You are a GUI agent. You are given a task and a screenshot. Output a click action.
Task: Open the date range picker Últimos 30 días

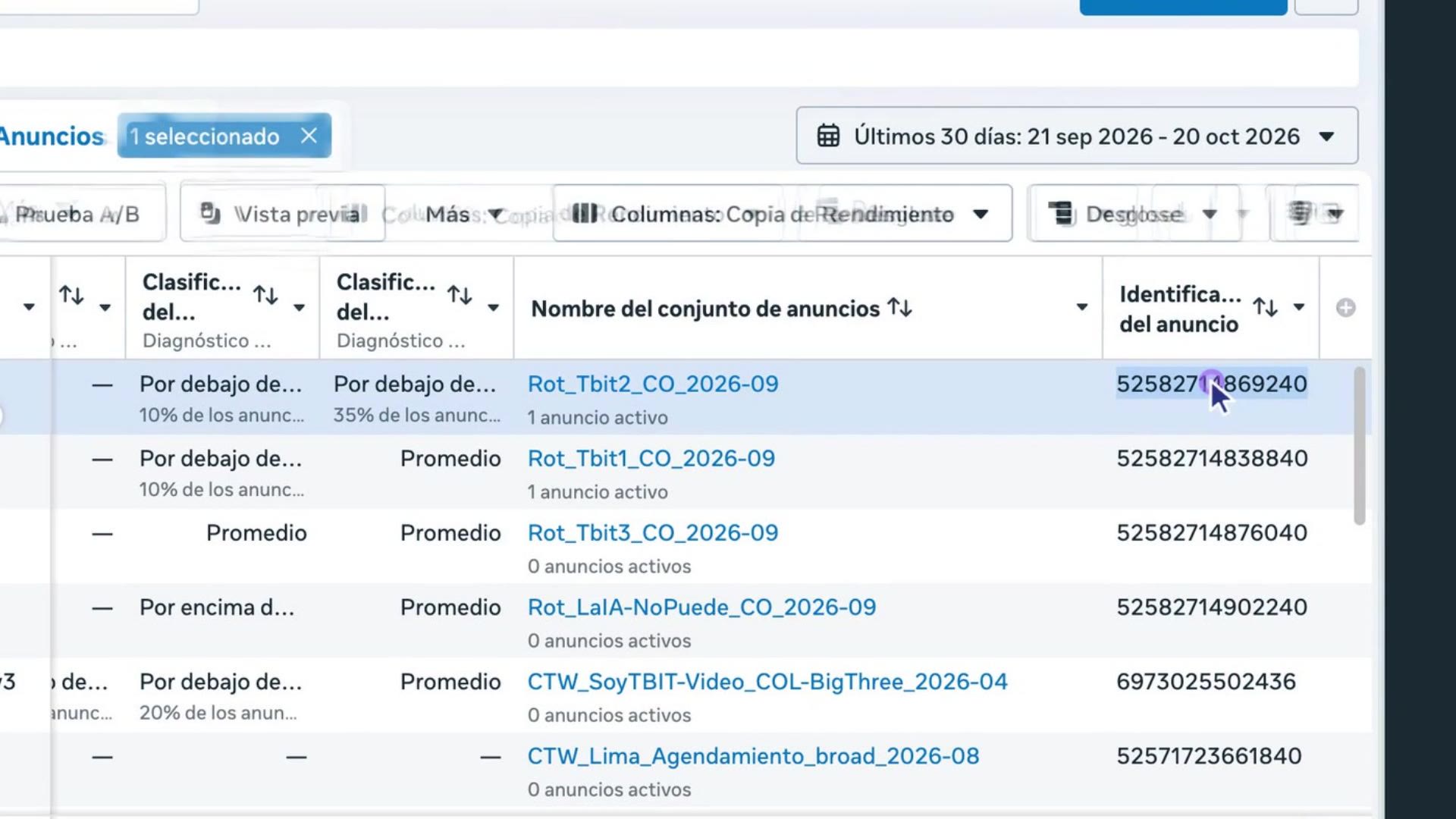coord(1077,136)
